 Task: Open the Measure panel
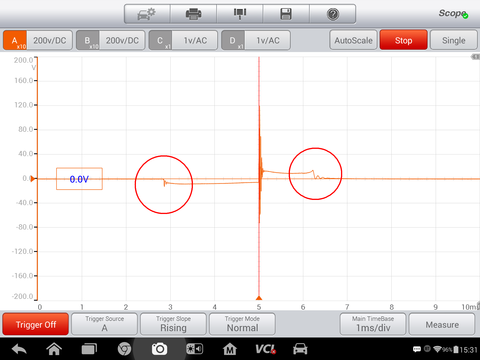tap(442, 324)
